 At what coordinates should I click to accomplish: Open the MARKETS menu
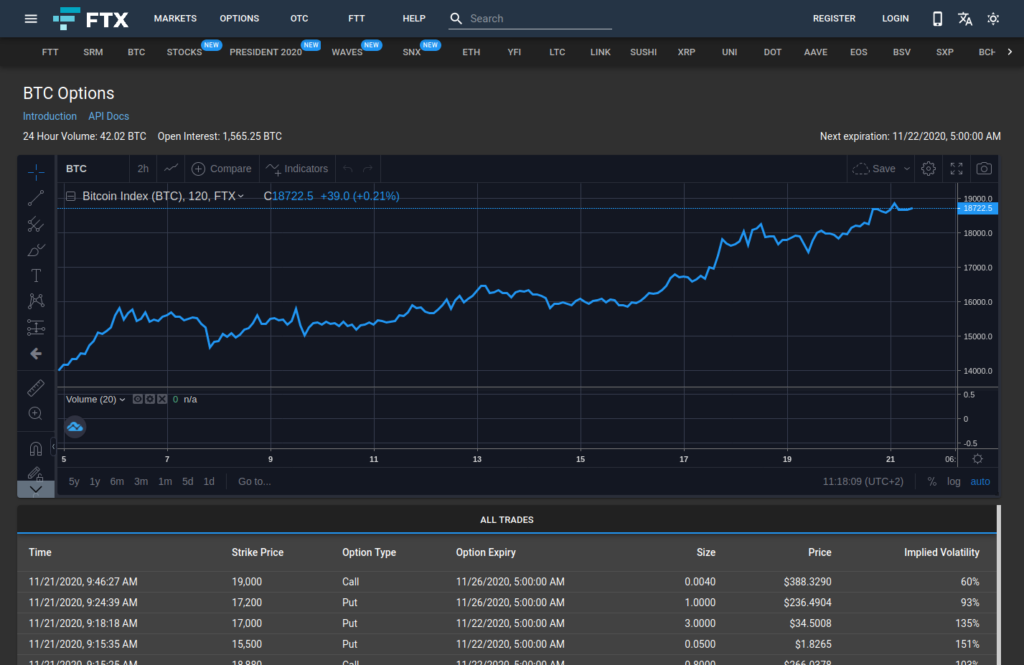(x=175, y=18)
